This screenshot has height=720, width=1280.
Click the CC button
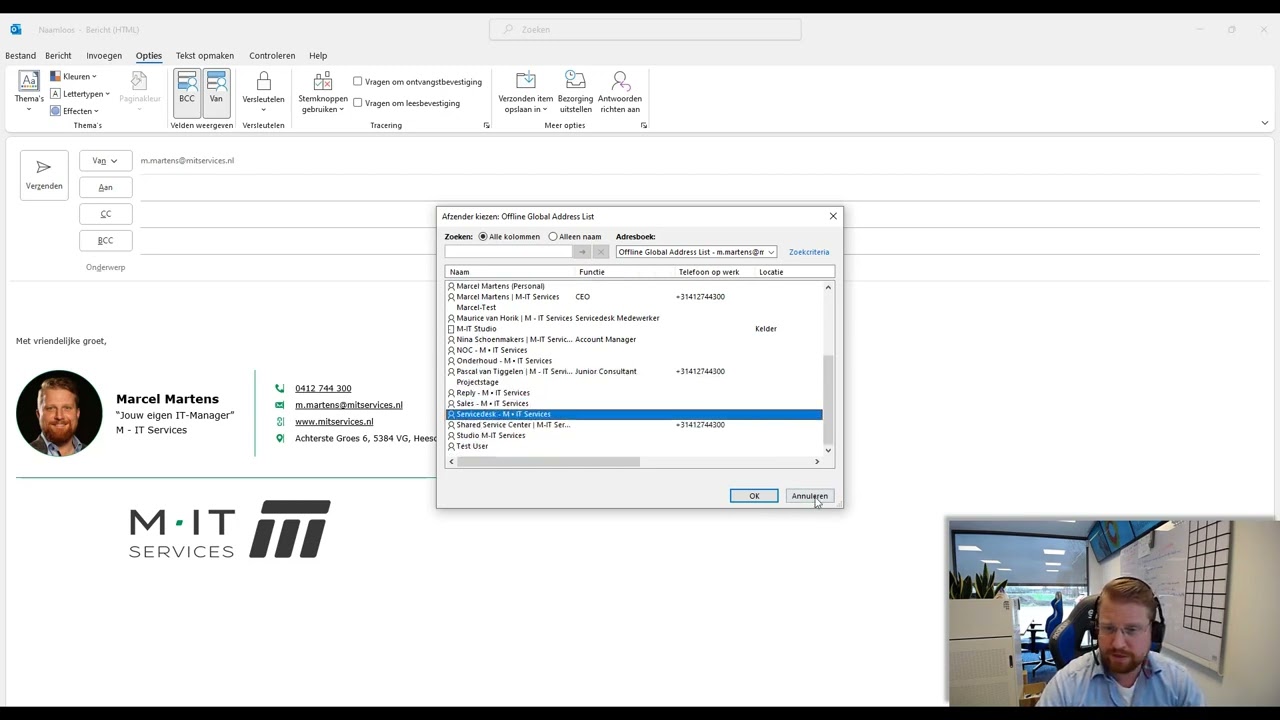click(105, 214)
